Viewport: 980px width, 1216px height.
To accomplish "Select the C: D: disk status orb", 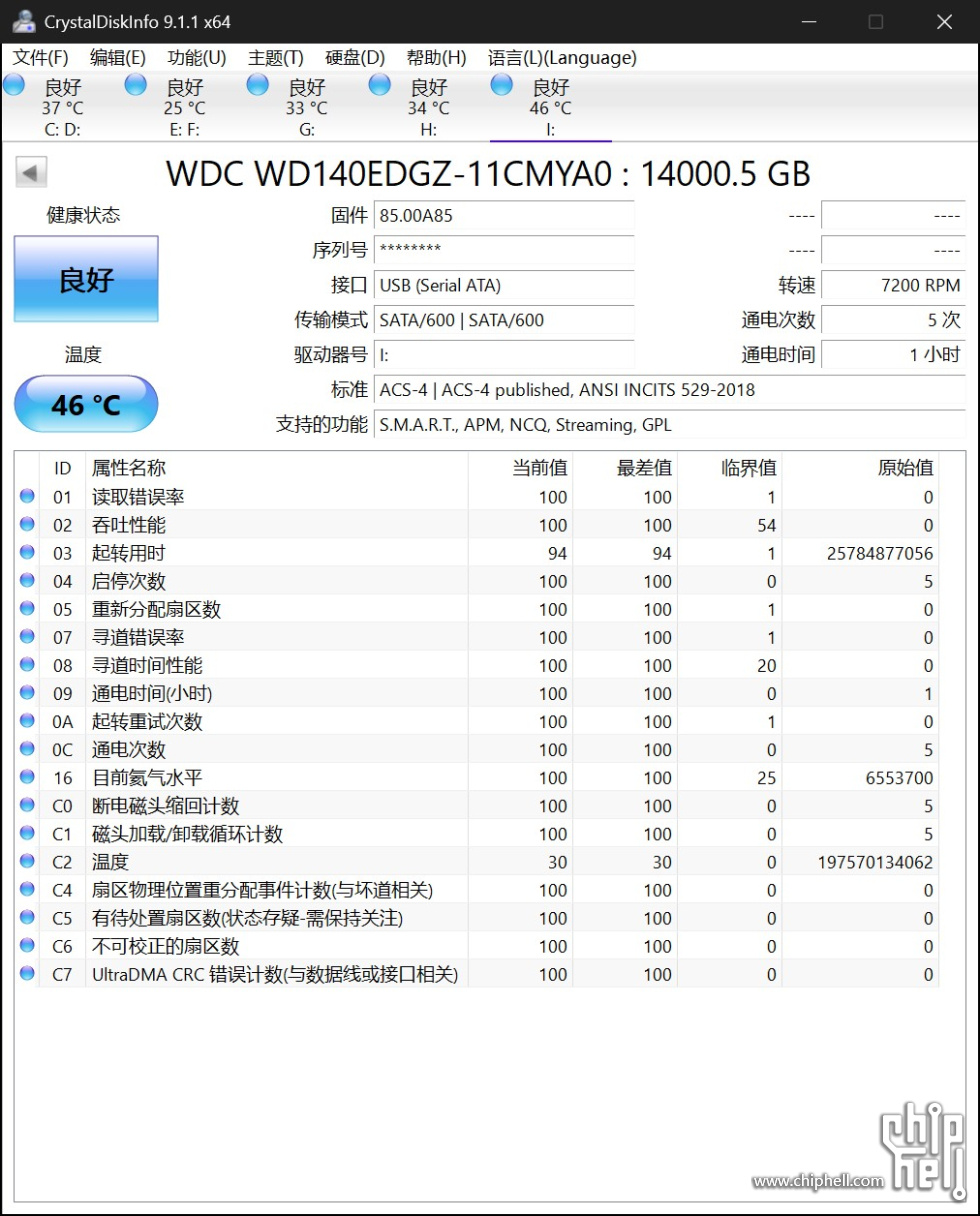I will tap(14, 85).
